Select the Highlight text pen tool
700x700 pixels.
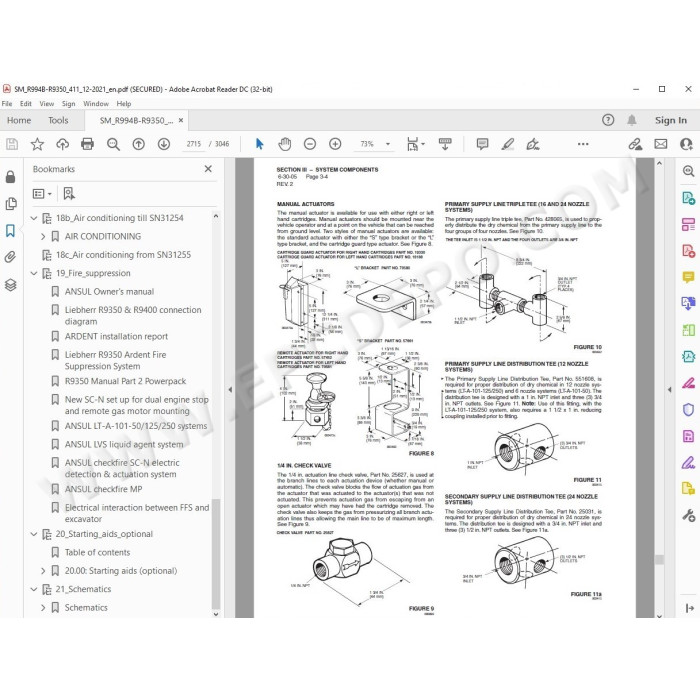point(508,144)
